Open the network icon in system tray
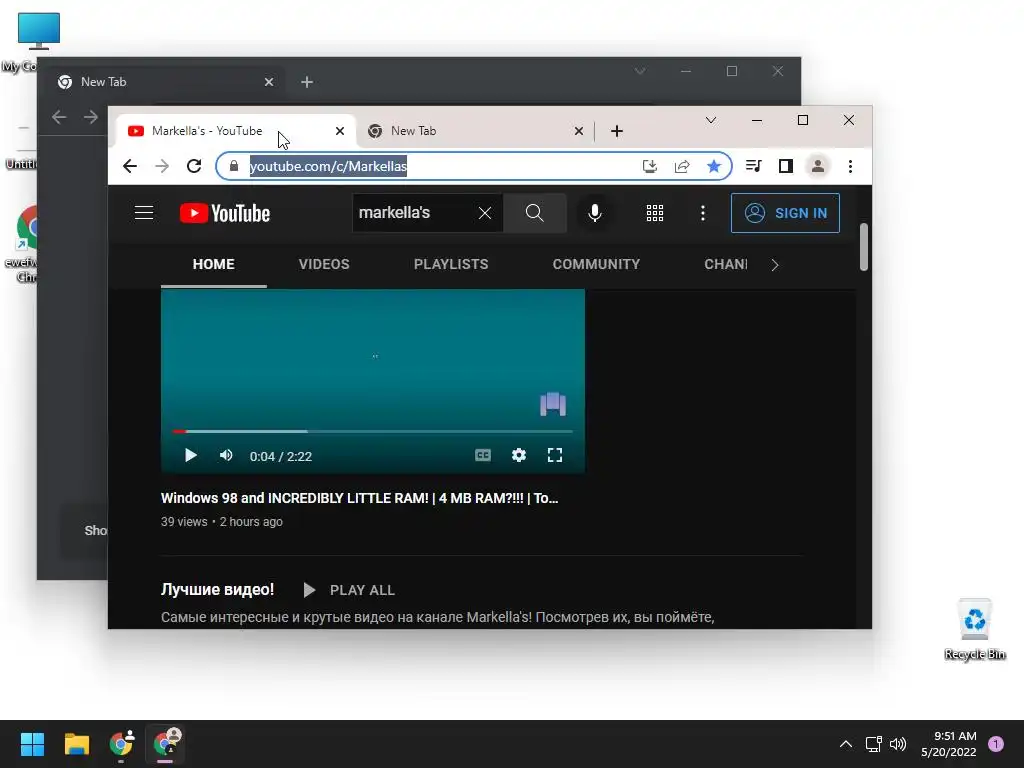The width and height of the screenshot is (1024, 768). pyautogui.click(x=873, y=744)
